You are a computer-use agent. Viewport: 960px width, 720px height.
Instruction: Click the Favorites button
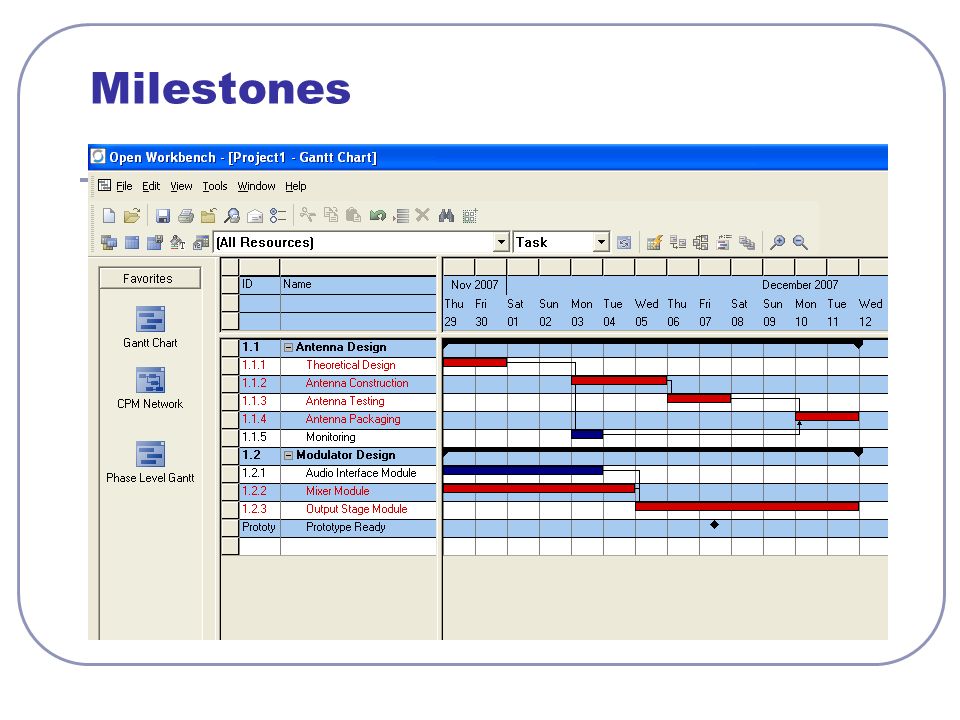click(149, 279)
